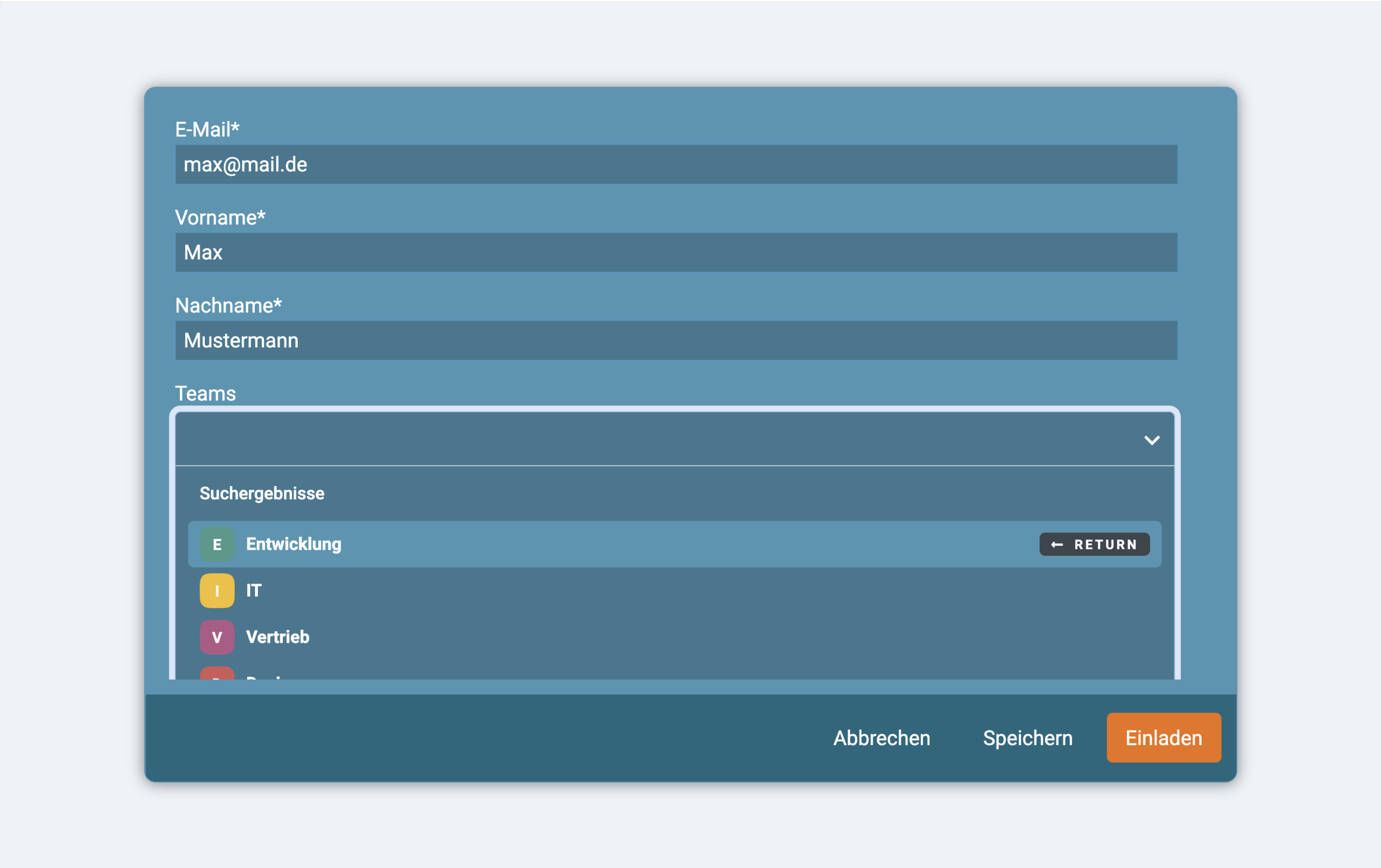Click the purple V team avatar
1381x868 pixels.
point(217,637)
